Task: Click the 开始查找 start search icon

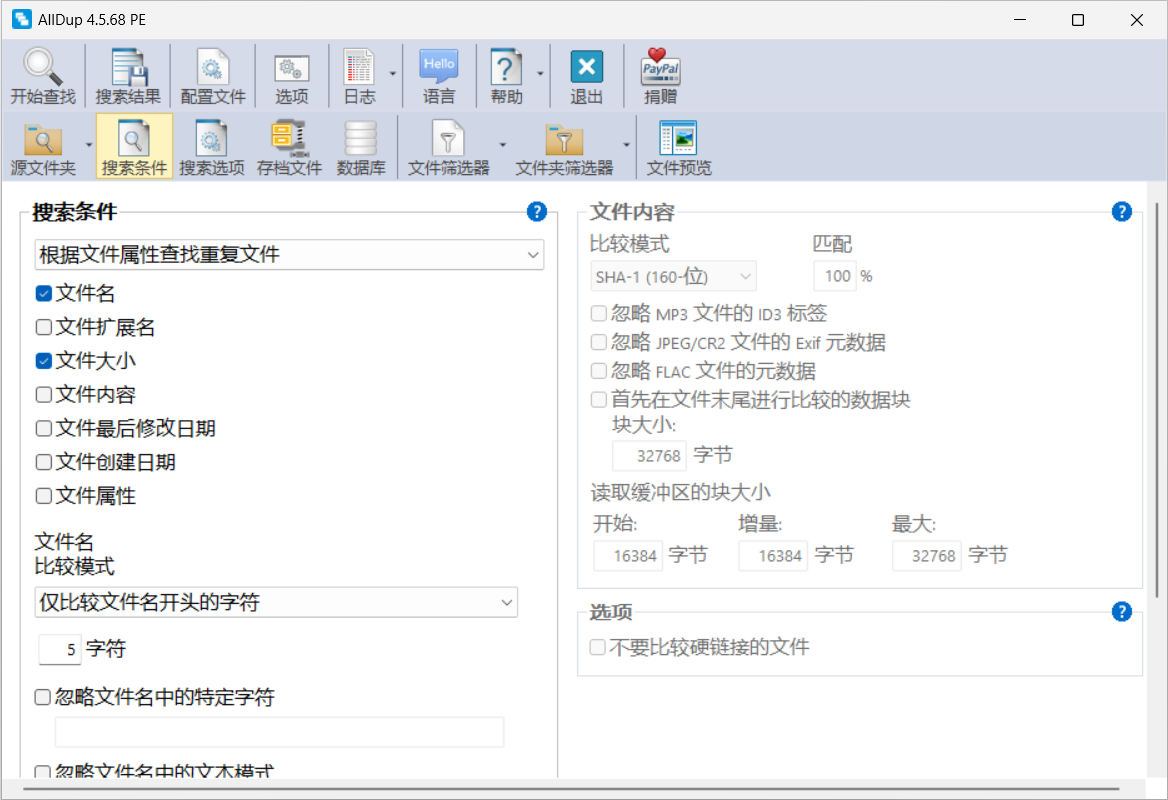Action: click(43, 76)
